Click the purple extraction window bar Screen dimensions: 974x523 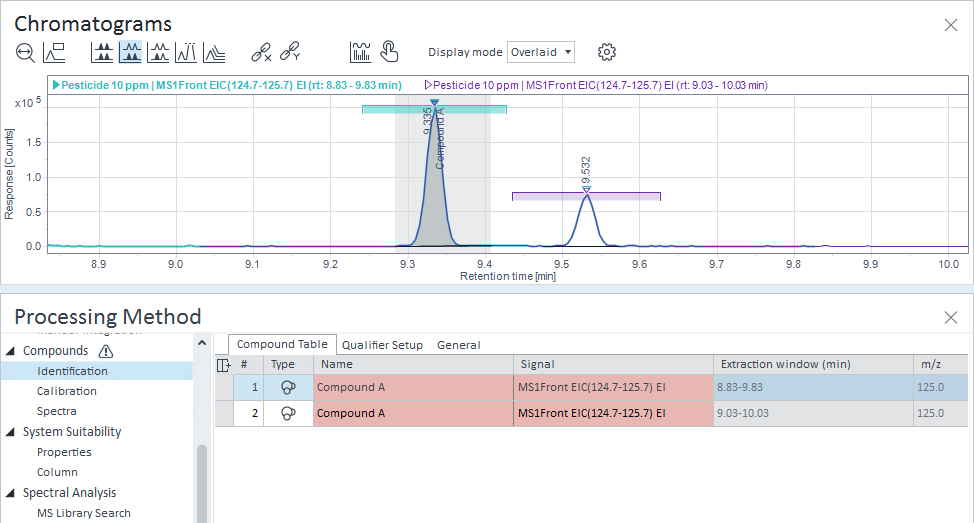click(x=586, y=196)
